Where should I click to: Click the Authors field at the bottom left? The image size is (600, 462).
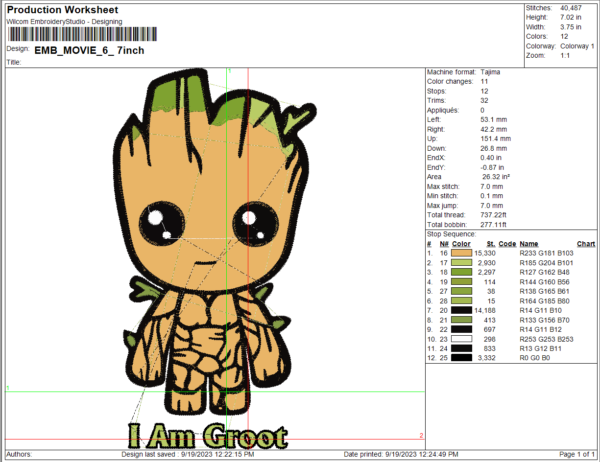(50, 454)
